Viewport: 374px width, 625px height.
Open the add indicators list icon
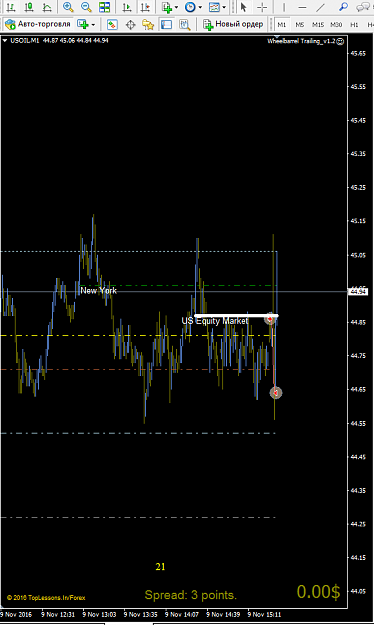click(x=167, y=7)
